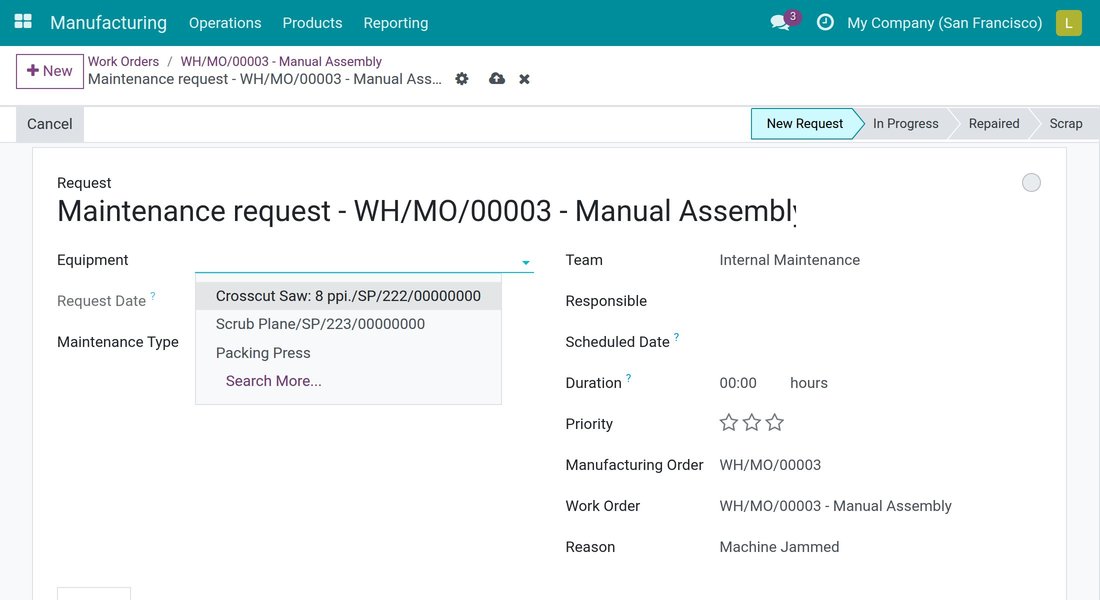
Task: Set priority to the second star
Action: click(751, 422)
